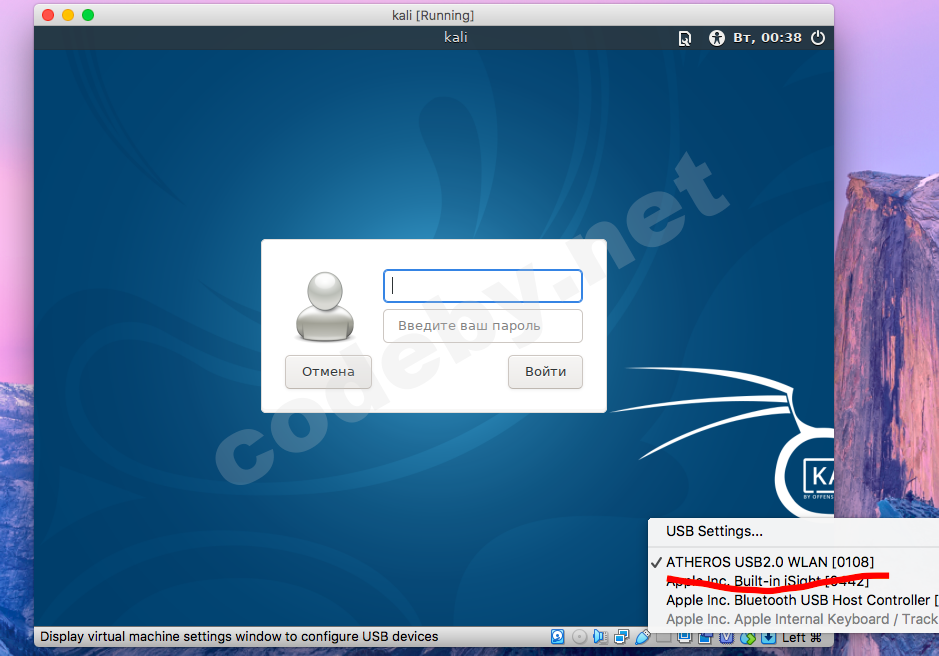The height and width of the screenshot is (656, 939).
Task: Select Apple Inc. Built-in iSight device
Action: (x=793, y=581)
